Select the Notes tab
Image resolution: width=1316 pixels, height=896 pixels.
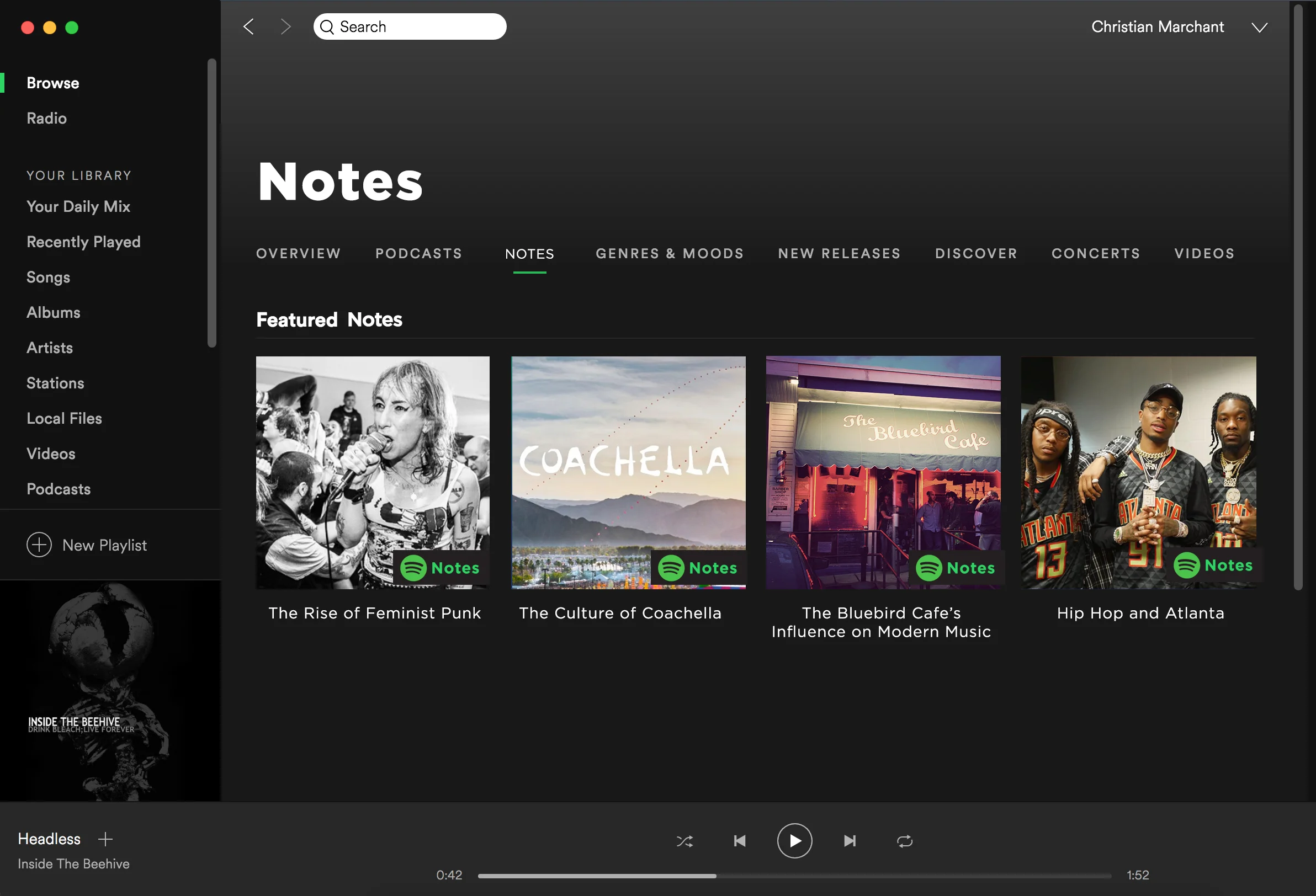coord(529,254)
